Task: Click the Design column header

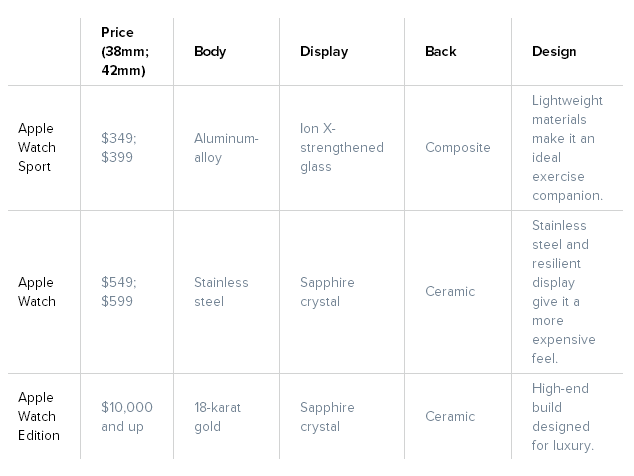Action: (554, 51)
